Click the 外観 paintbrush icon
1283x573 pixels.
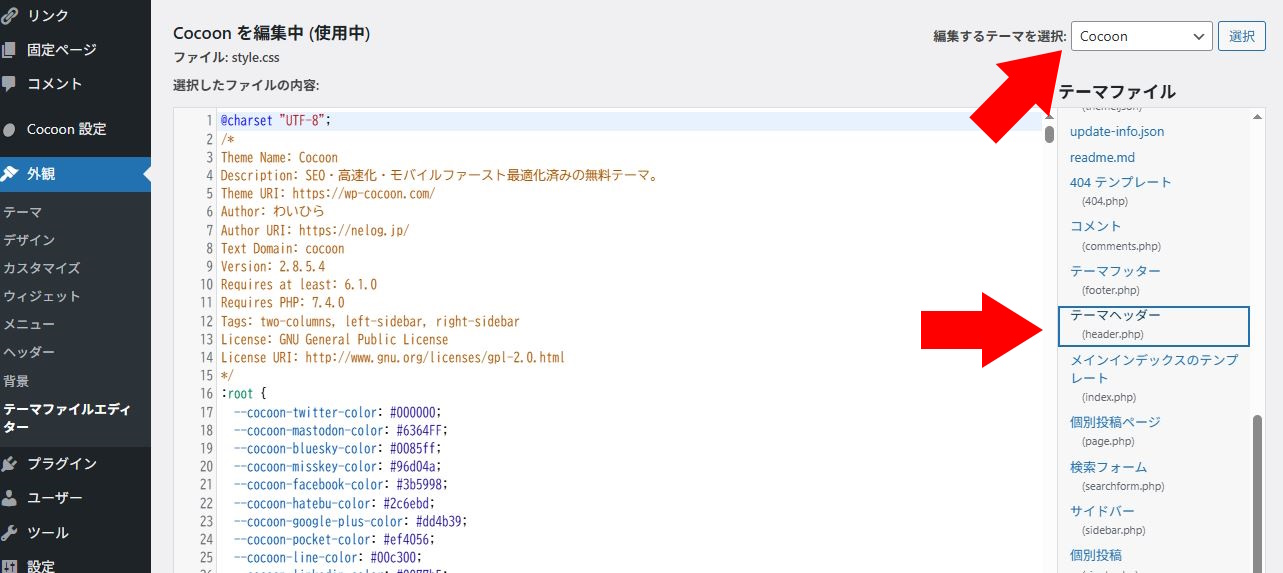pos(9,174)
